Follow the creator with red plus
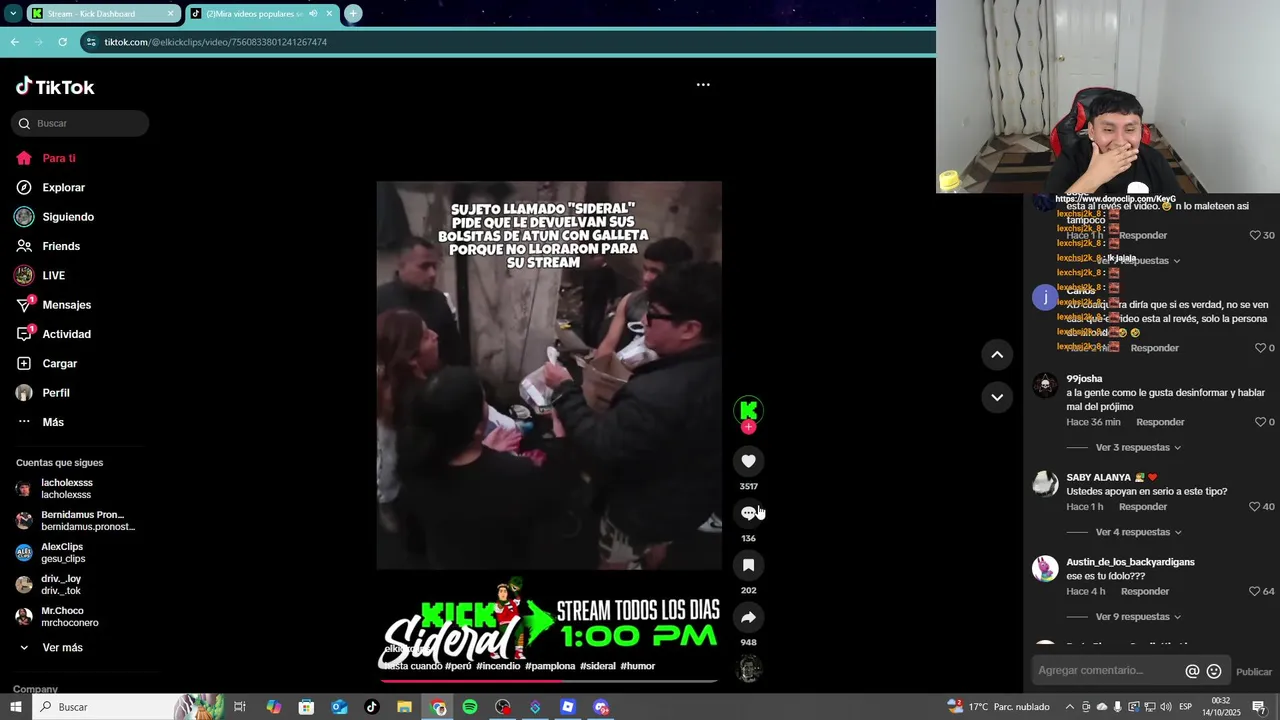The width and height of the screenshot is (1280, 720). [748, 427]
